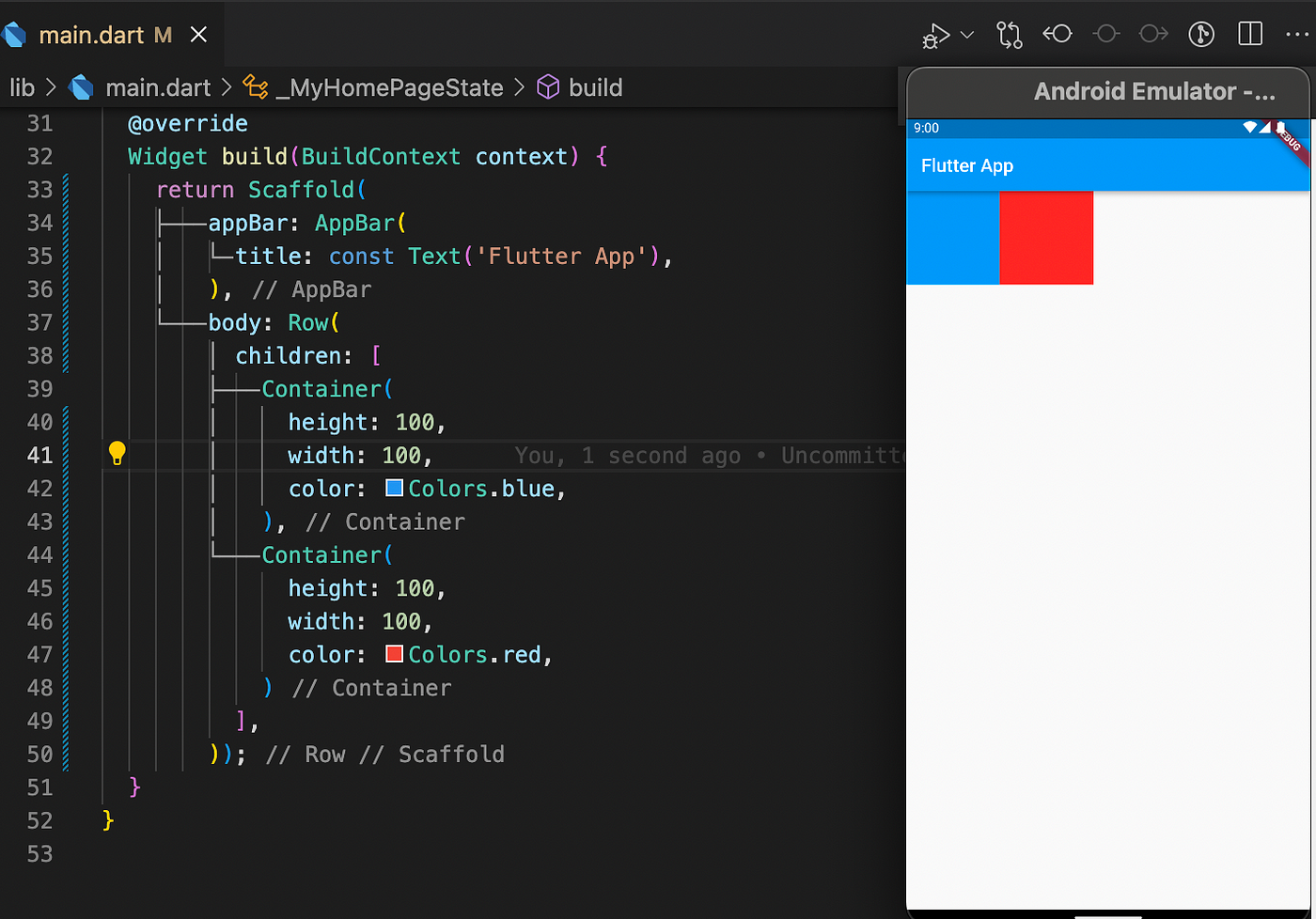Screen dimensions: 1316x919
Task: Close the main.dart tab
Action: (198, 36)
